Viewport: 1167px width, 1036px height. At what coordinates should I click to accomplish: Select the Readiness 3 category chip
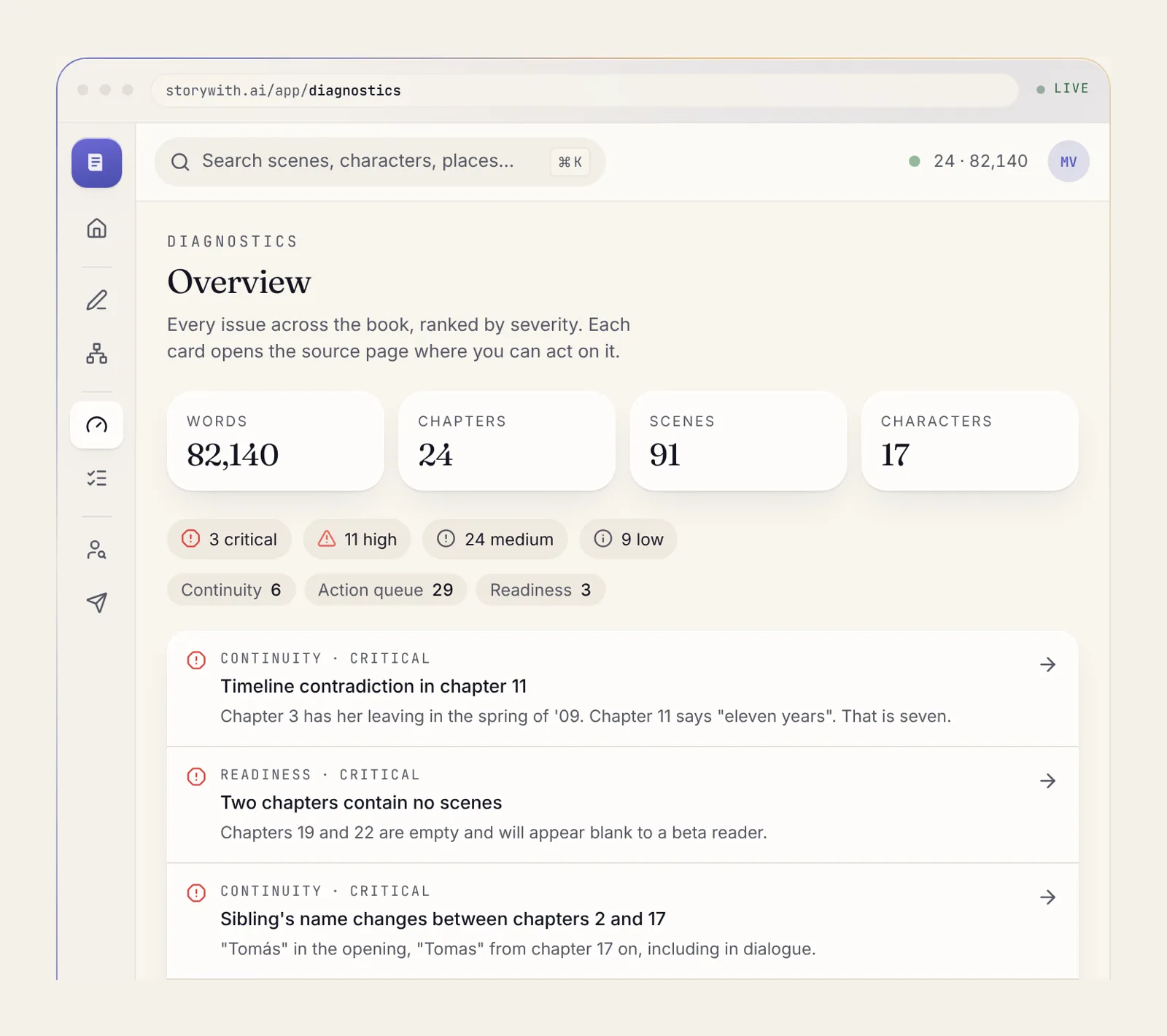(x=540, y=590)
